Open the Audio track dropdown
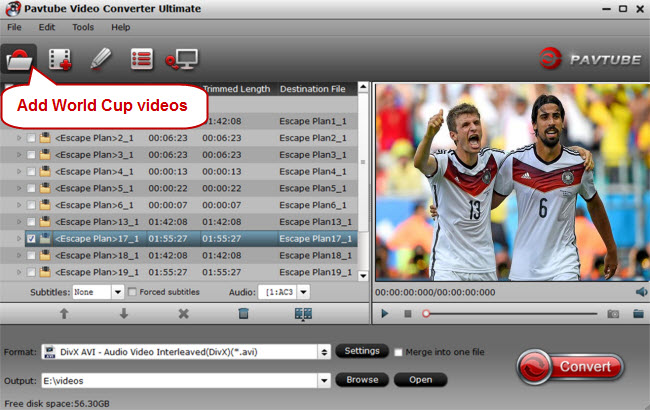The image size is (650, 410). tap(303, 292)
